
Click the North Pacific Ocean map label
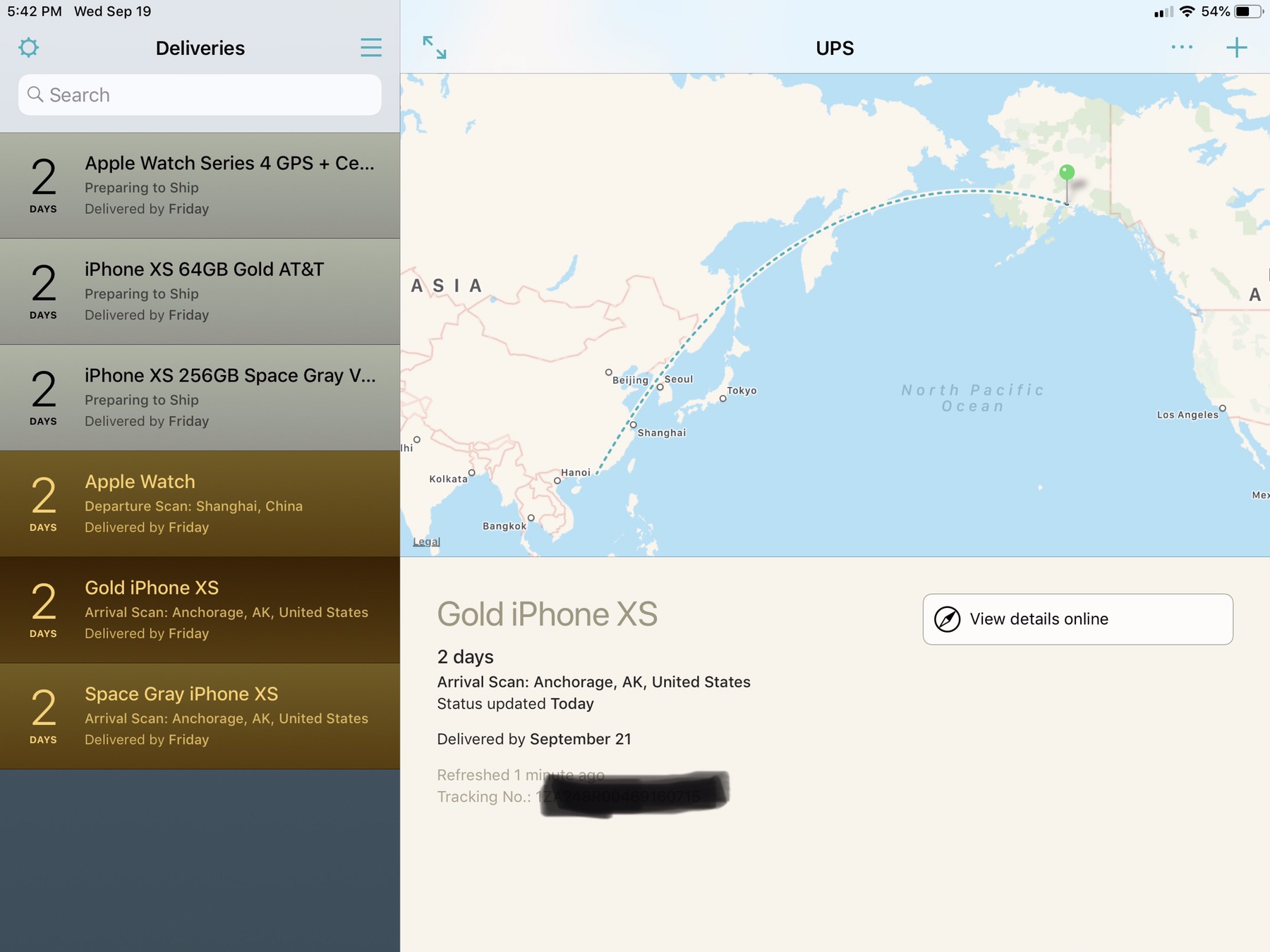click(x=972, y=398)
